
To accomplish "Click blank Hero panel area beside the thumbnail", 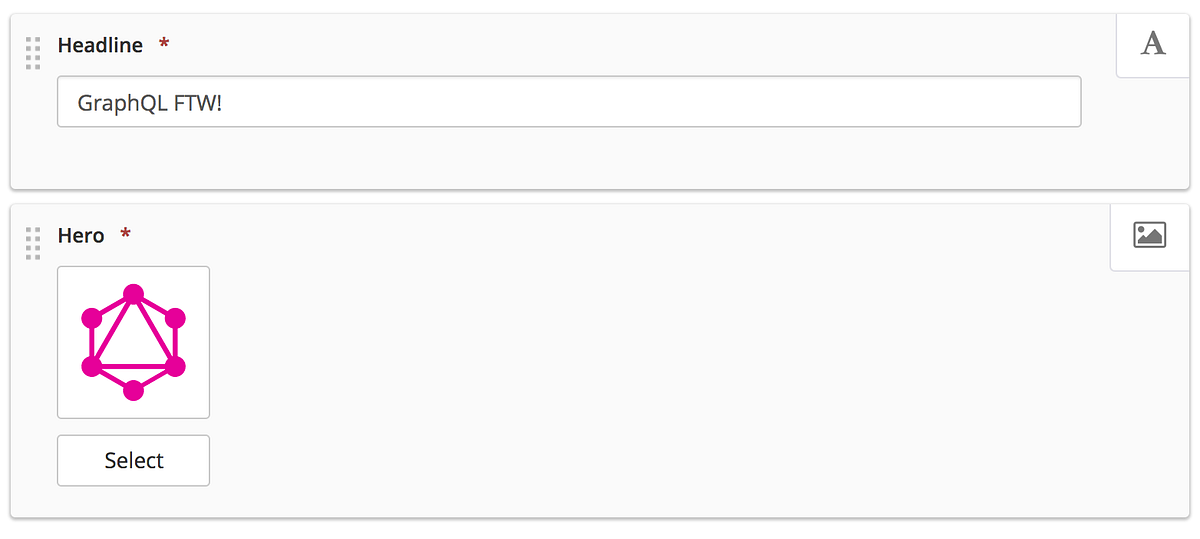I will click(650, 380).
